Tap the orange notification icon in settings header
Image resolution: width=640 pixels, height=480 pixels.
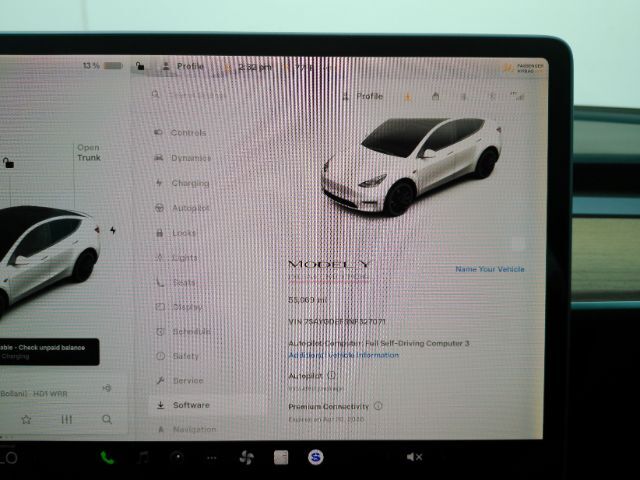coord(407,97)
